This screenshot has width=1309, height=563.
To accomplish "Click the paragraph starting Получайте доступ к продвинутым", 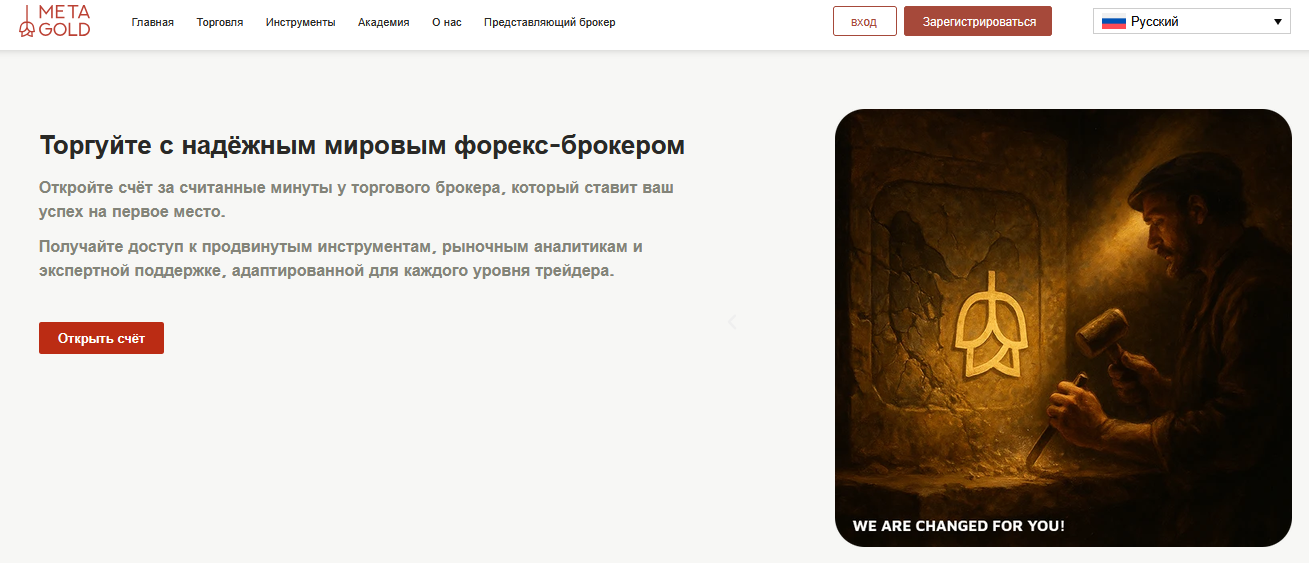I will 341,258.
